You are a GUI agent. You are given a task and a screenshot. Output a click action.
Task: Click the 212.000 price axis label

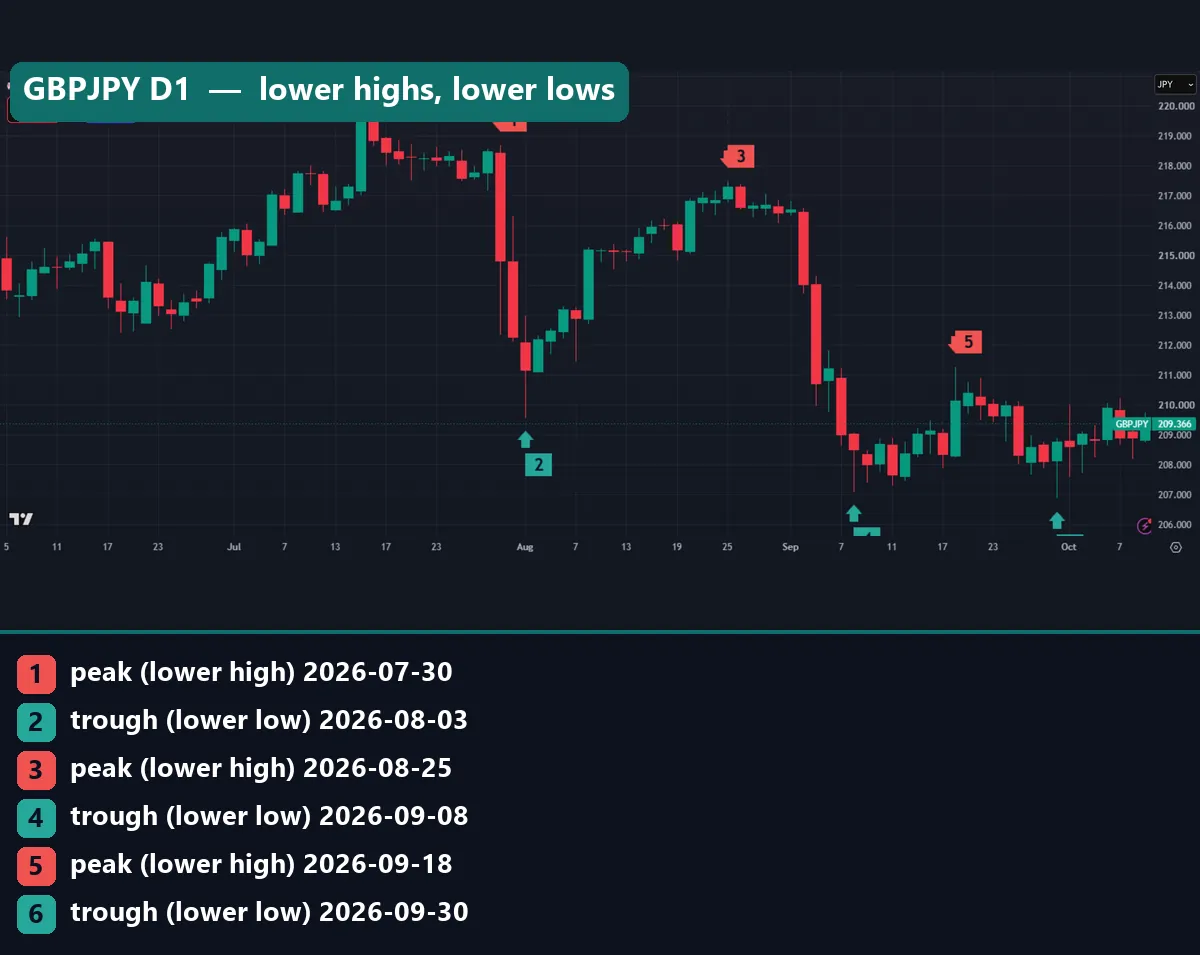1175,346
